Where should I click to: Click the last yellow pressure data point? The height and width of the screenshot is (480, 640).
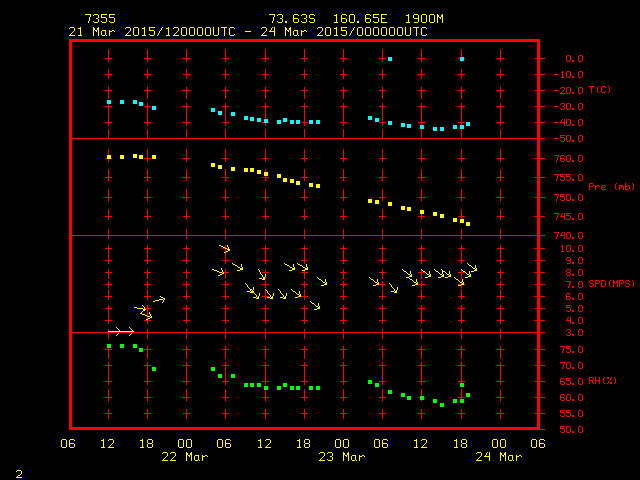pyautogui.click(x=468, y=224)
